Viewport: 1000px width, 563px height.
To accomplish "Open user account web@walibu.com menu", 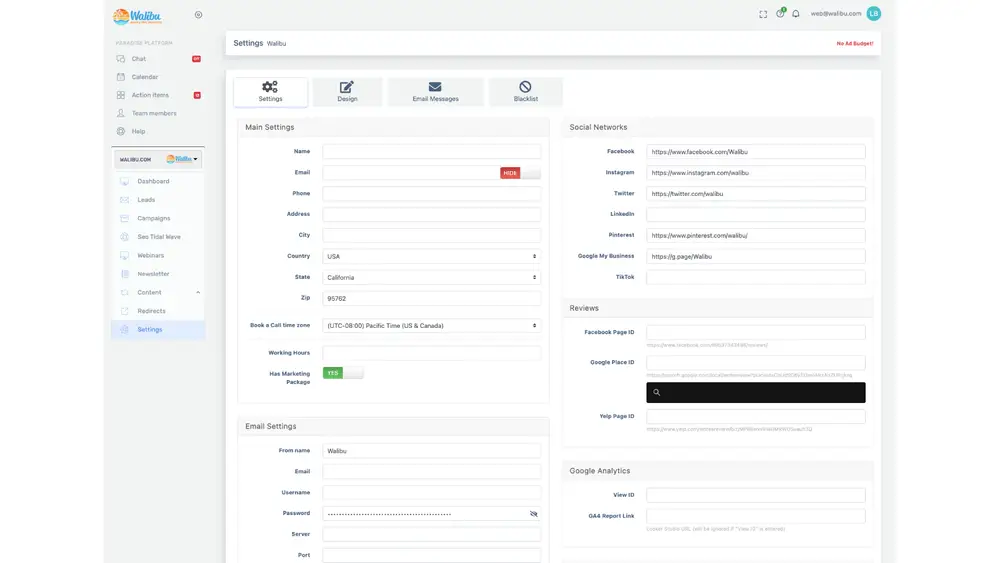I will point(835,13).
